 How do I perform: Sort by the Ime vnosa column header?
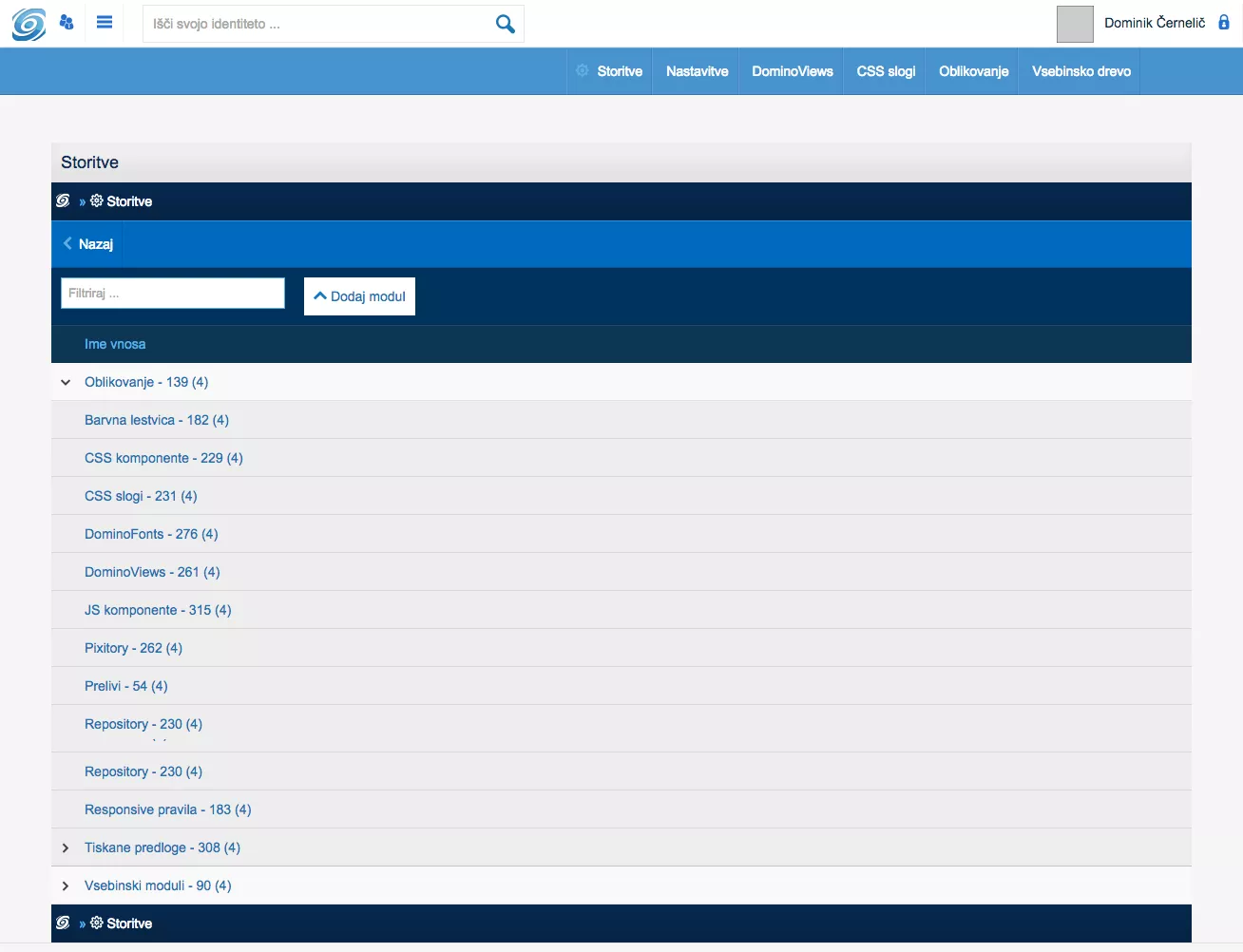tap(115, 344)
